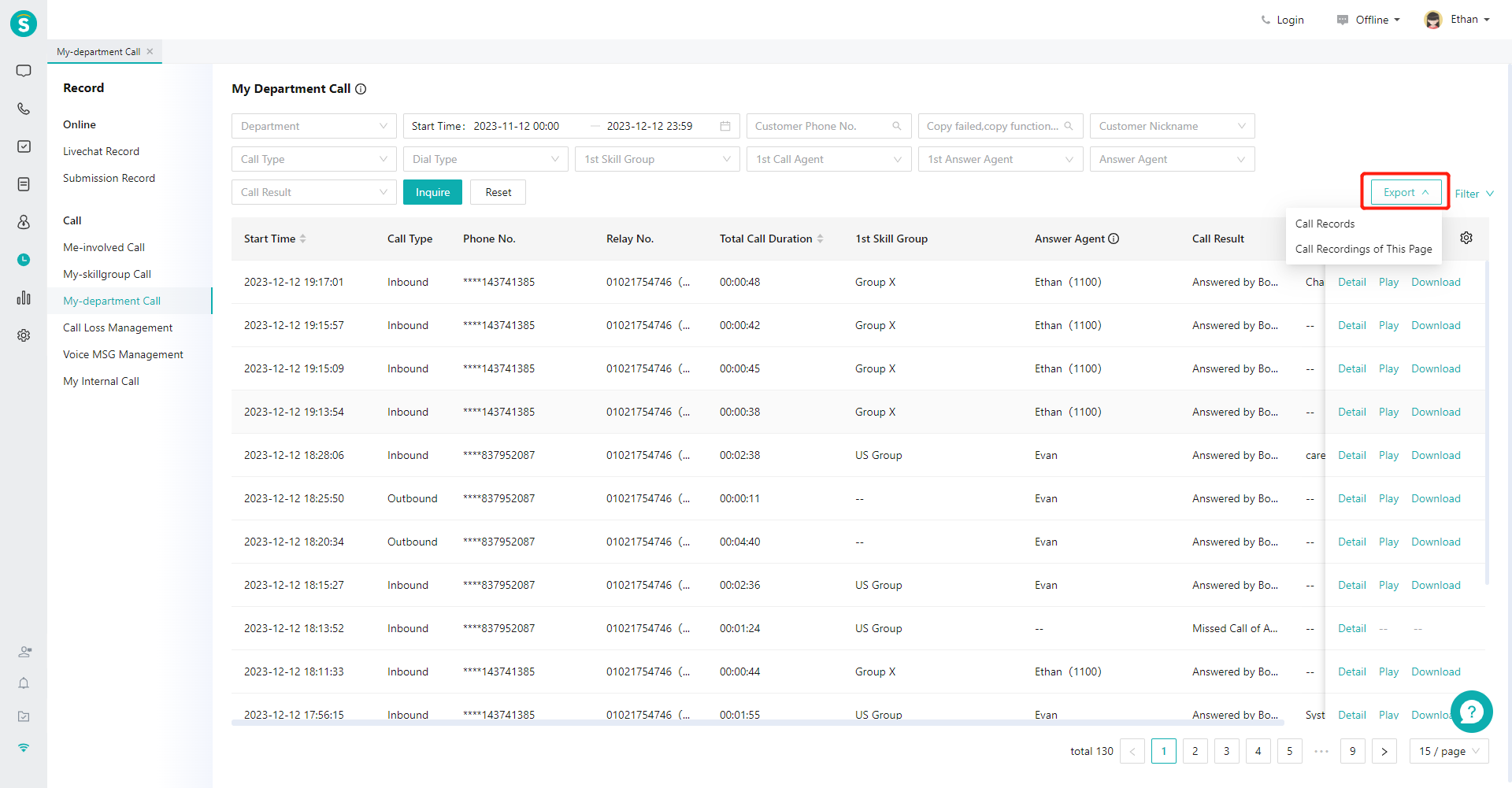Open Detail for the 19:17:01 call

[1351, 282]
